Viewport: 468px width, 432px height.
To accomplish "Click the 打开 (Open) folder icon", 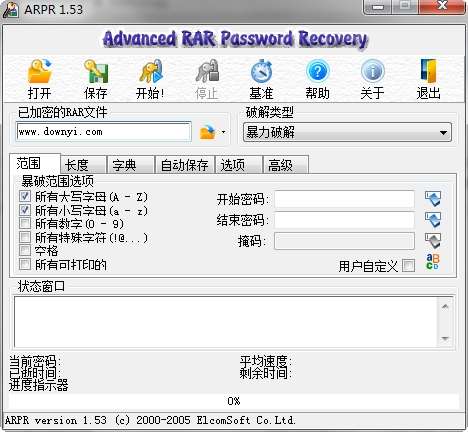I will pyautogui.click(x=40, y=71).
